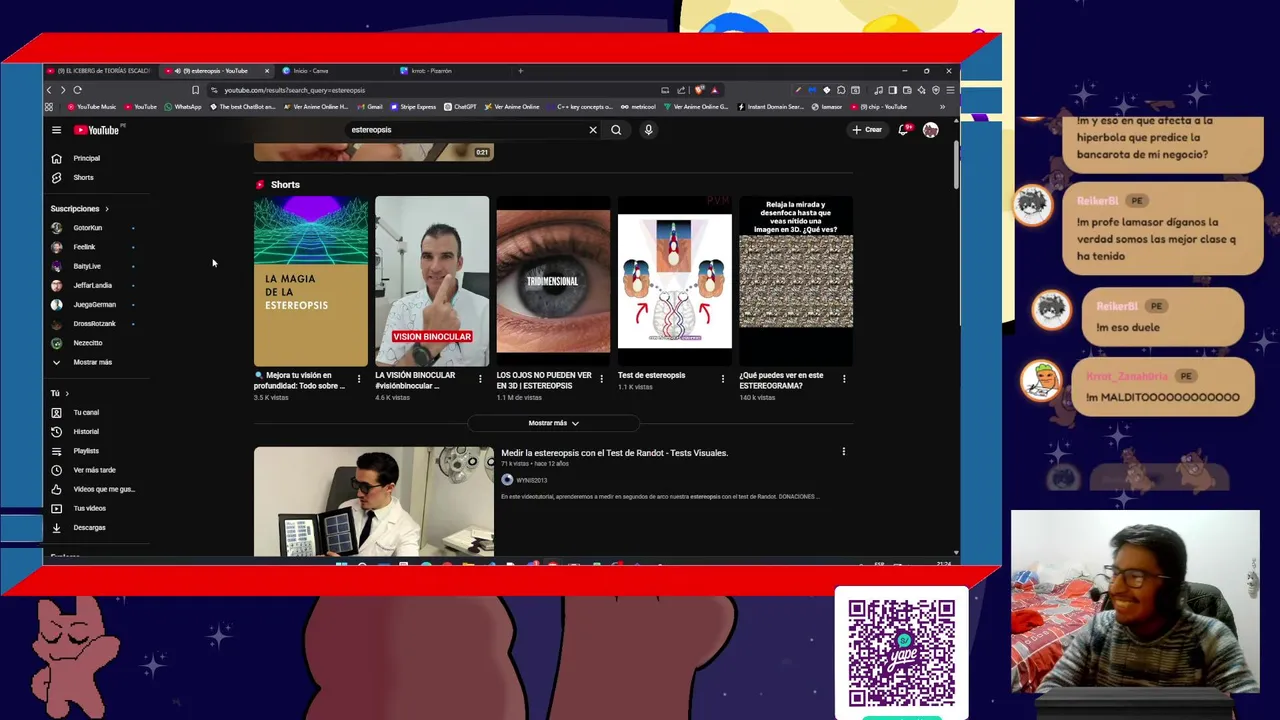Open the JuegaGerman channel
Screen dimensions: 1280x720
[x=97, y=305]
